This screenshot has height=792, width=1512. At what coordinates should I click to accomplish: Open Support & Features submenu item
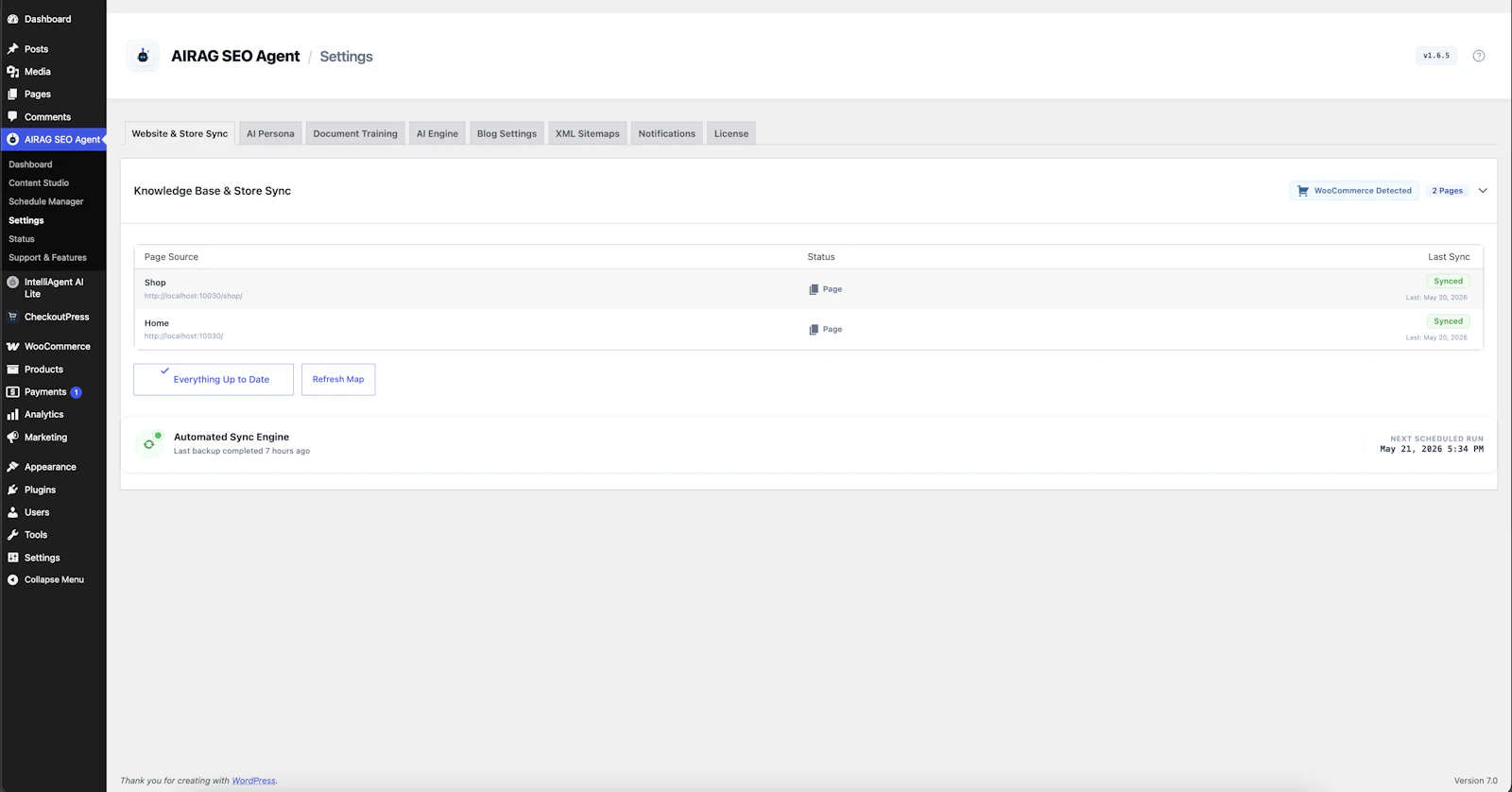[x=47, y=257]
